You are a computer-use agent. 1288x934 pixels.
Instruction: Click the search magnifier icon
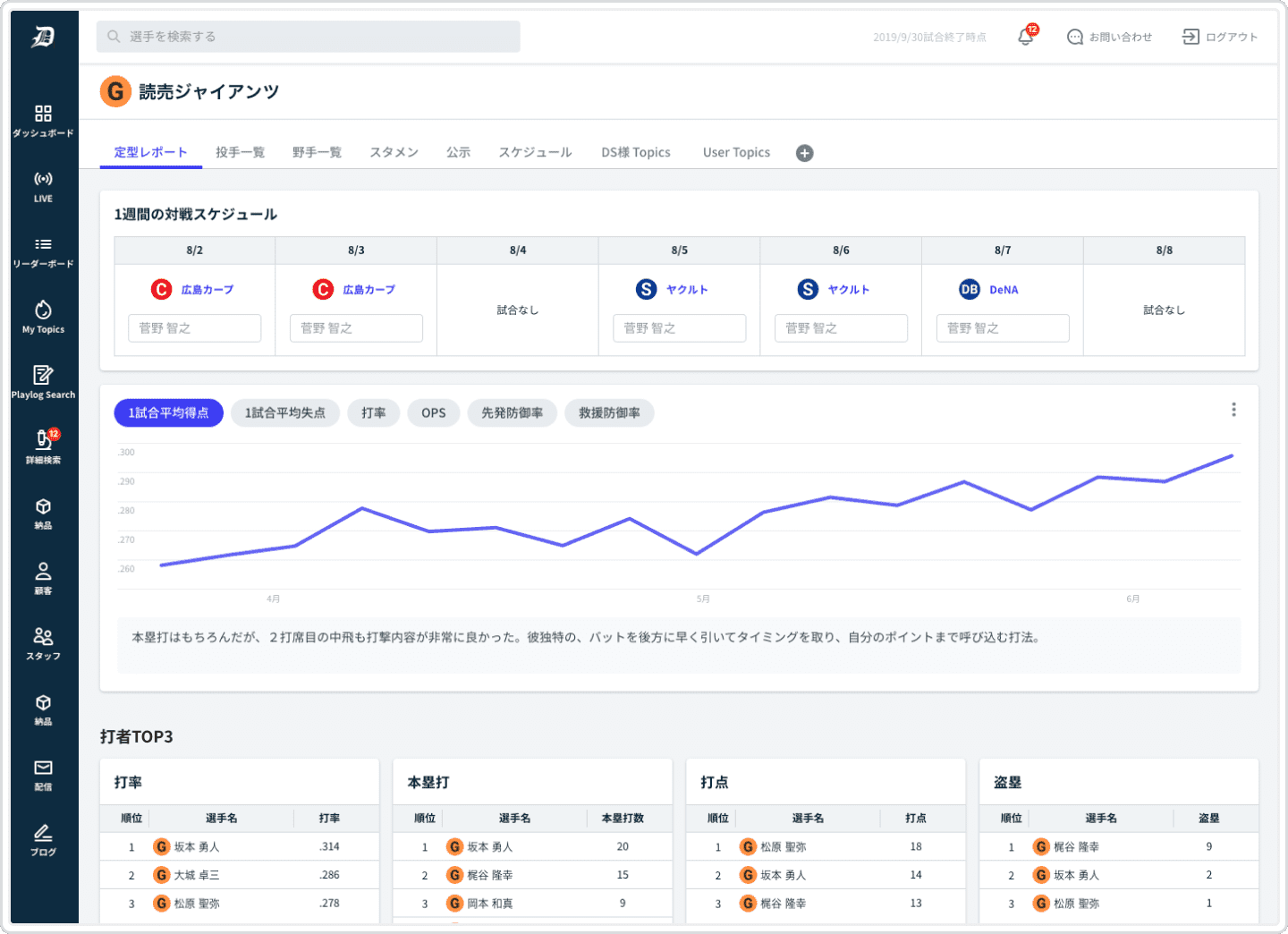click(114, 37)
